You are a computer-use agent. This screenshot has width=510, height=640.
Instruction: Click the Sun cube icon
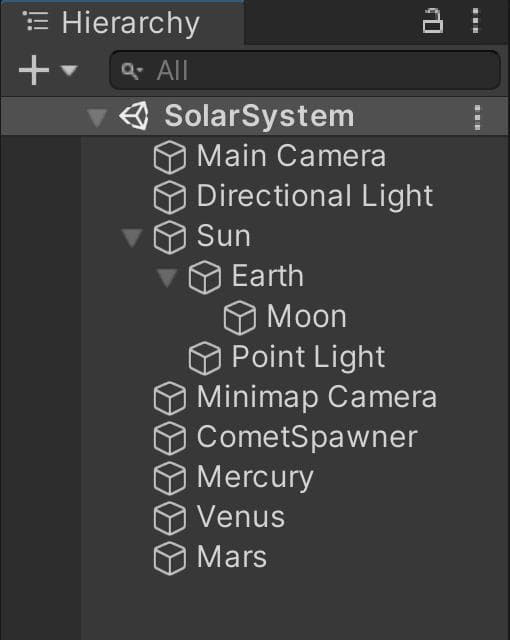170,237
